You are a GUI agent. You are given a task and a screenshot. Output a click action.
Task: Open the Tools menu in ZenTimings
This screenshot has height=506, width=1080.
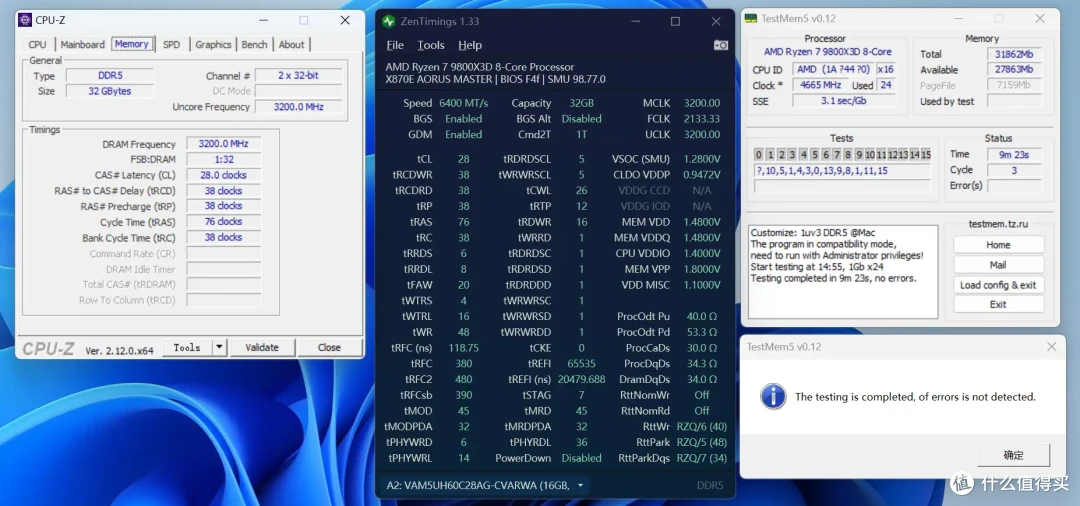click(430, 45)
